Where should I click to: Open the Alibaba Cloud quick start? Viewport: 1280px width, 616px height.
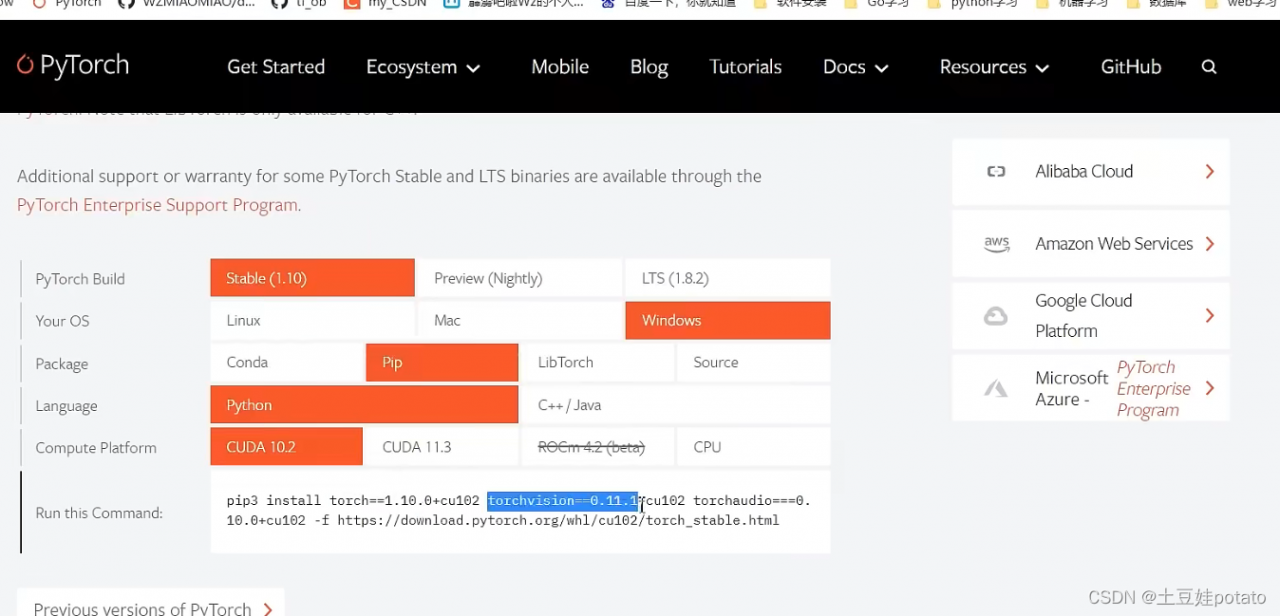(x=1091, y=171)
